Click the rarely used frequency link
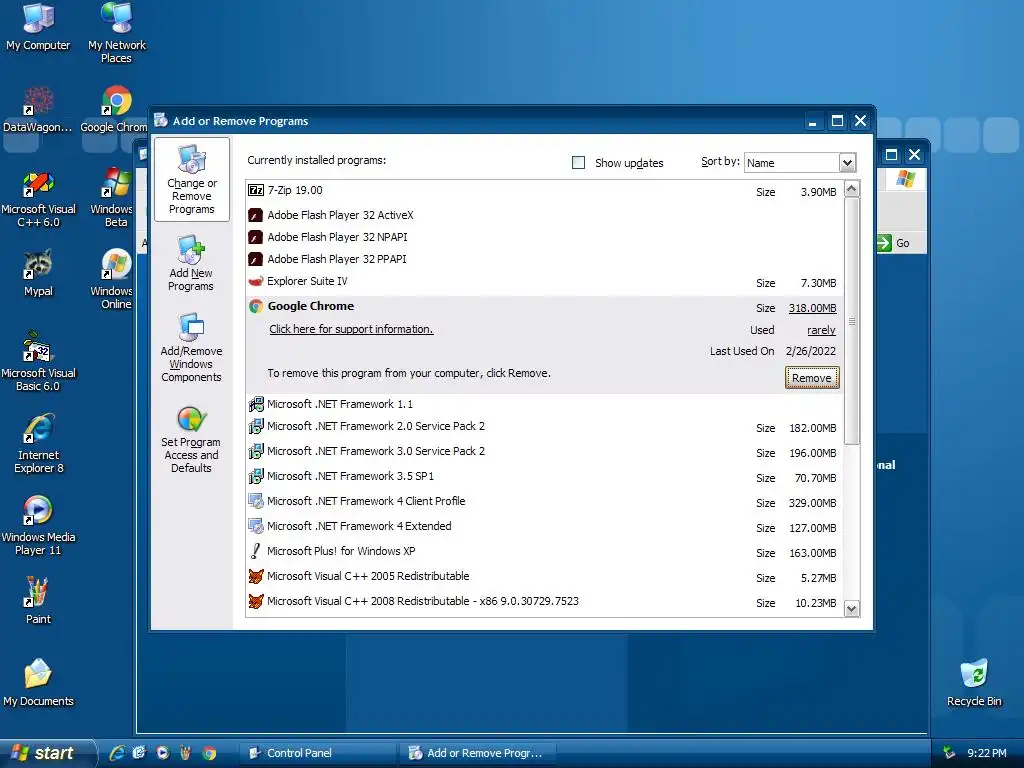This screenshot has height=768, width=1024. [x=821, y=330]
